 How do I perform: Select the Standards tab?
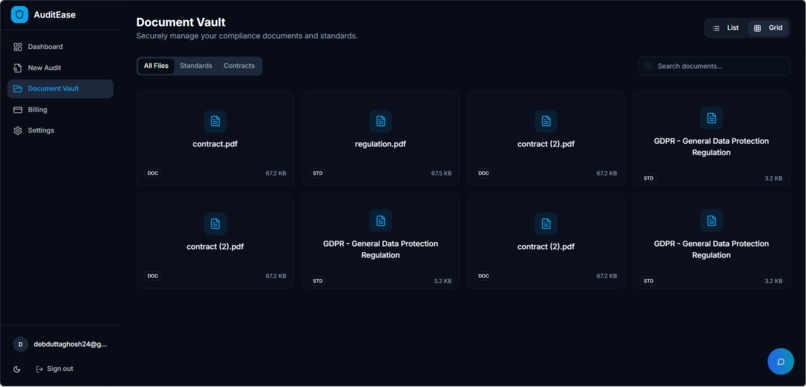point(196,66)
